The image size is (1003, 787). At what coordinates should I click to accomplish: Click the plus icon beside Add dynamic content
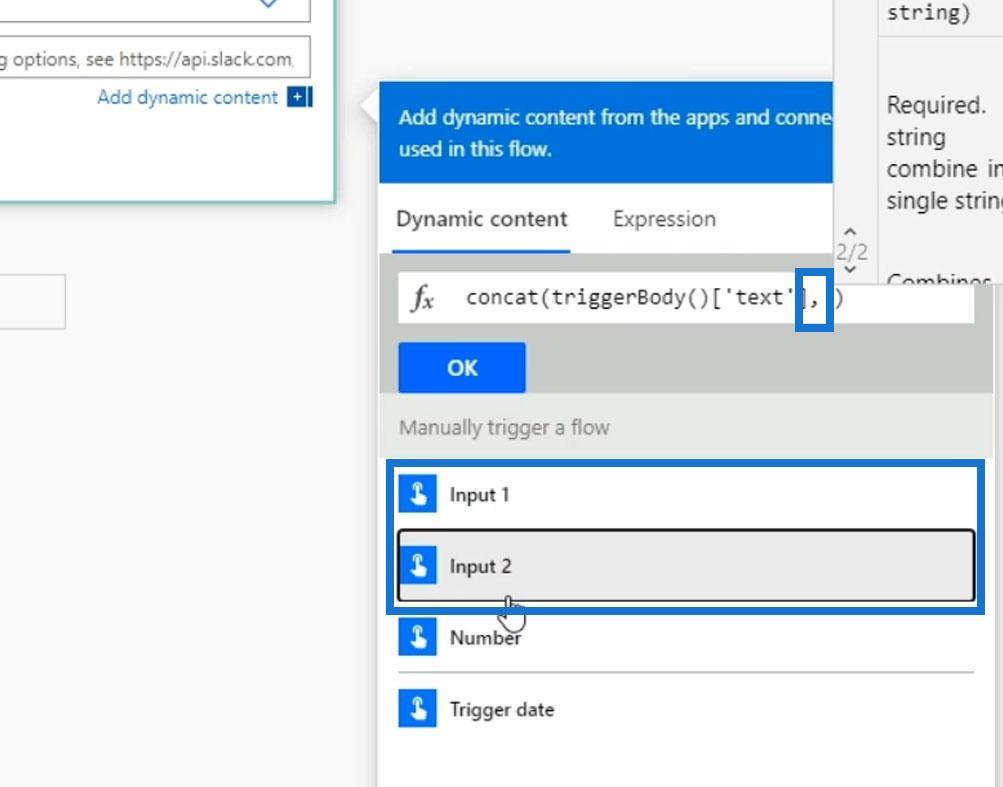(299, 97)
